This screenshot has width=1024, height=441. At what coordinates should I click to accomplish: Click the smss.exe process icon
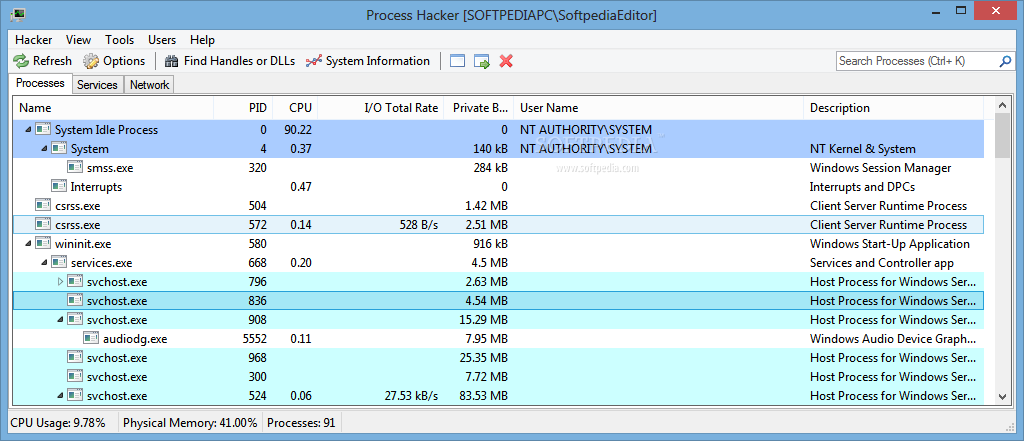click(76, 167)
